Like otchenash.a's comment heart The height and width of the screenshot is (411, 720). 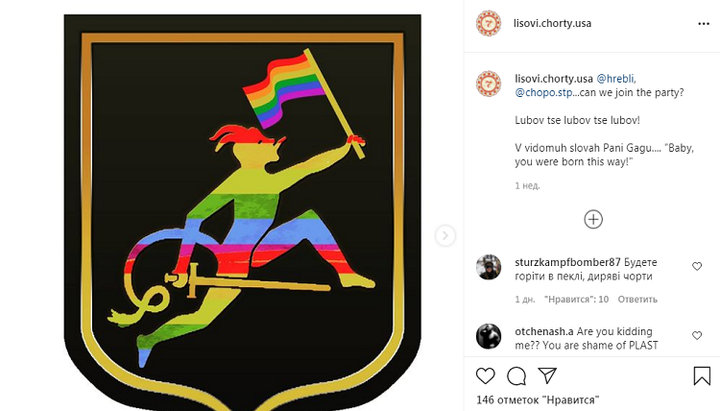click(697, 335)
